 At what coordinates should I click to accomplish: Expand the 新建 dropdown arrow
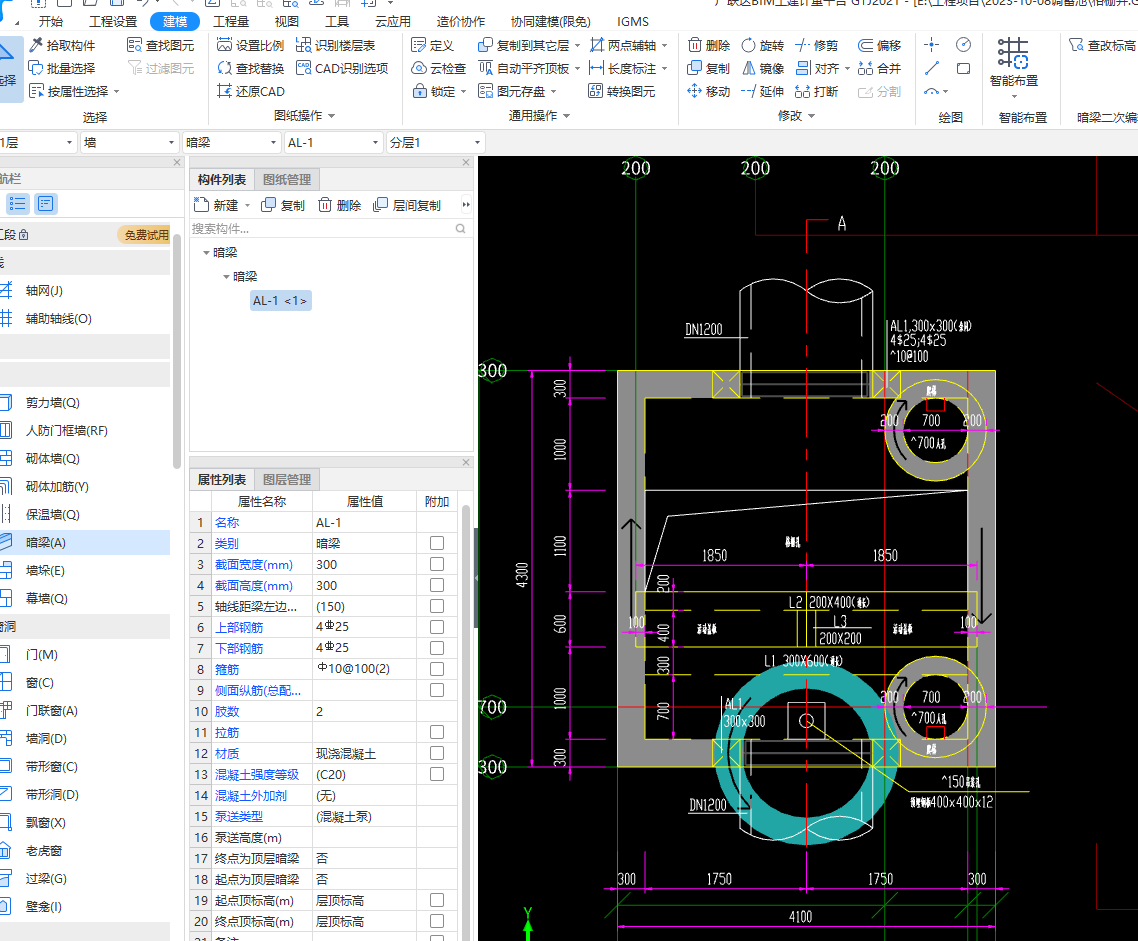[x=247, y=205]
